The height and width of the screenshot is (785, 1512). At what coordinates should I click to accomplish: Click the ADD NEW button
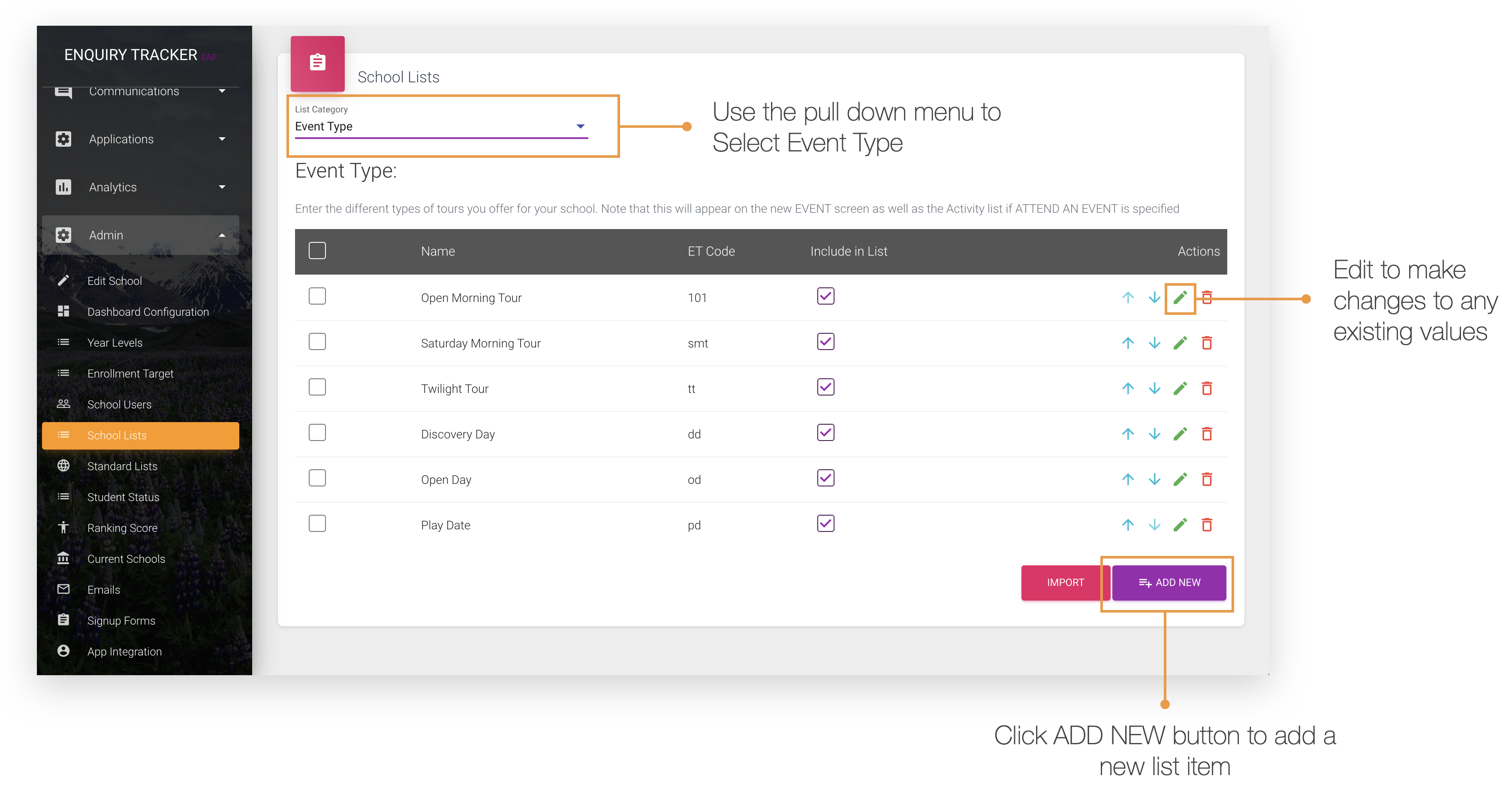click(1169, 583)
